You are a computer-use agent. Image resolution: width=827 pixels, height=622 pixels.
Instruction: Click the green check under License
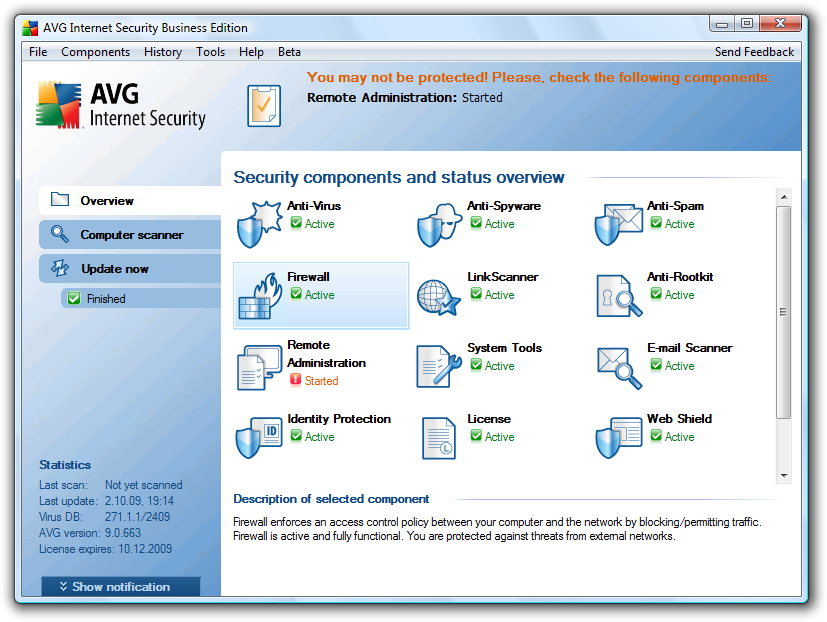pyautogui.click(x=476, y=435)
